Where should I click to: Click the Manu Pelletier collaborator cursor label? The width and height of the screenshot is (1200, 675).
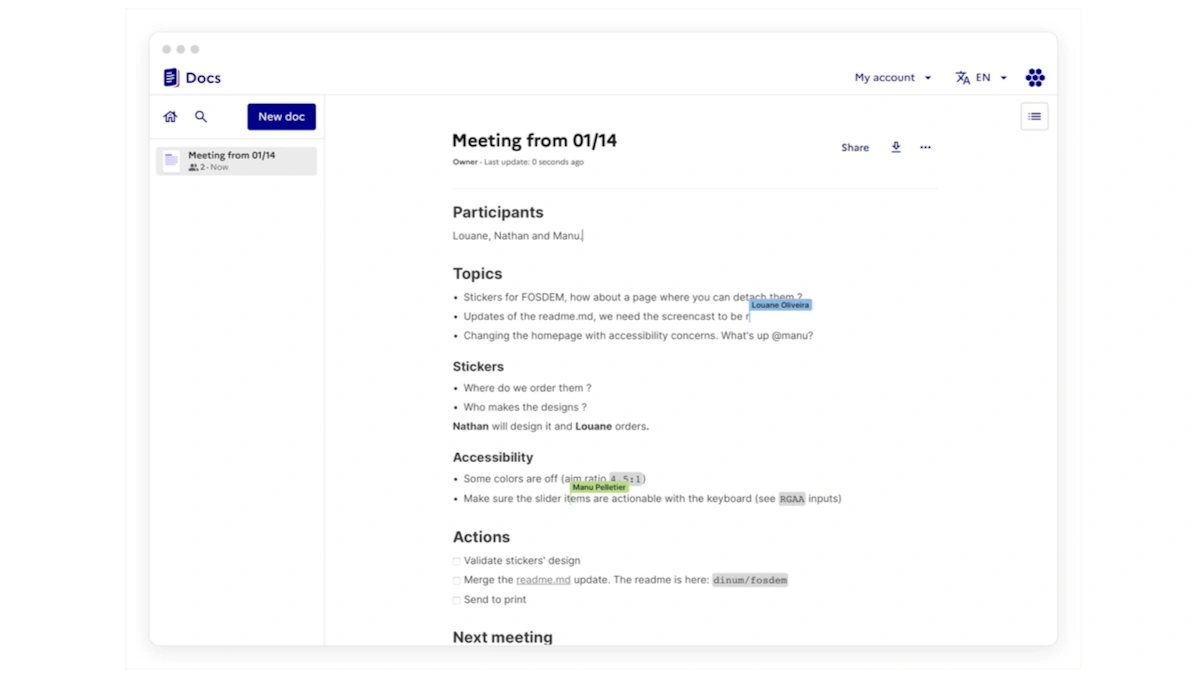tap(599, 488)
